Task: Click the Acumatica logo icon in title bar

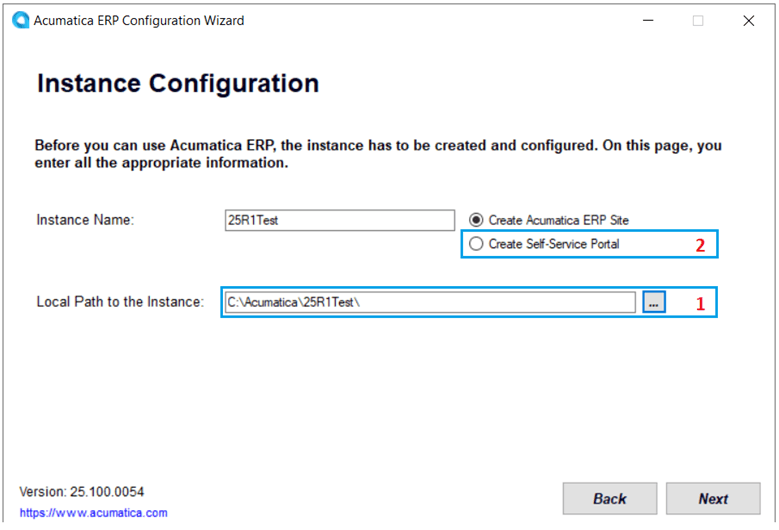Action: (x=20, y=20)
